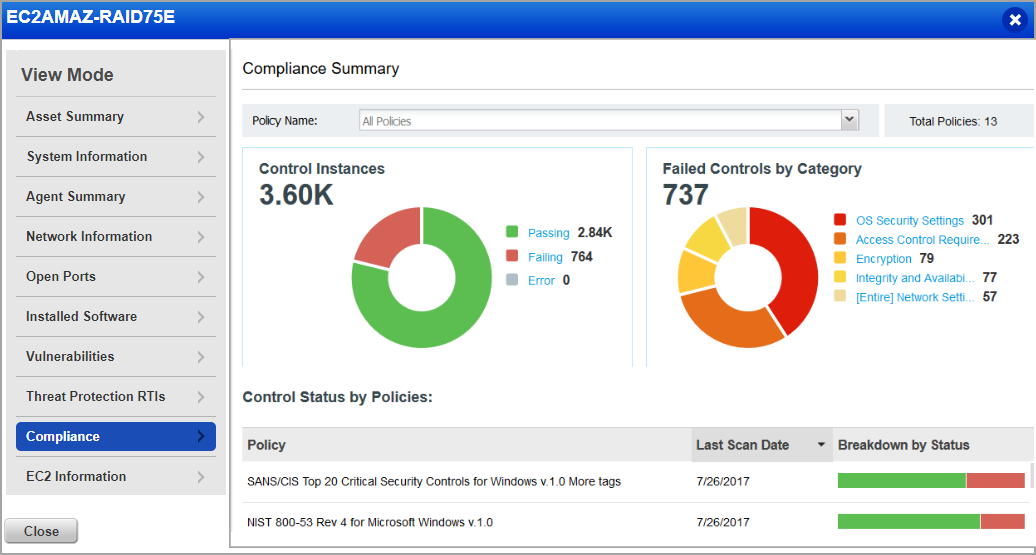Click the System Information chevron arrow

click(x=201, y=157)
